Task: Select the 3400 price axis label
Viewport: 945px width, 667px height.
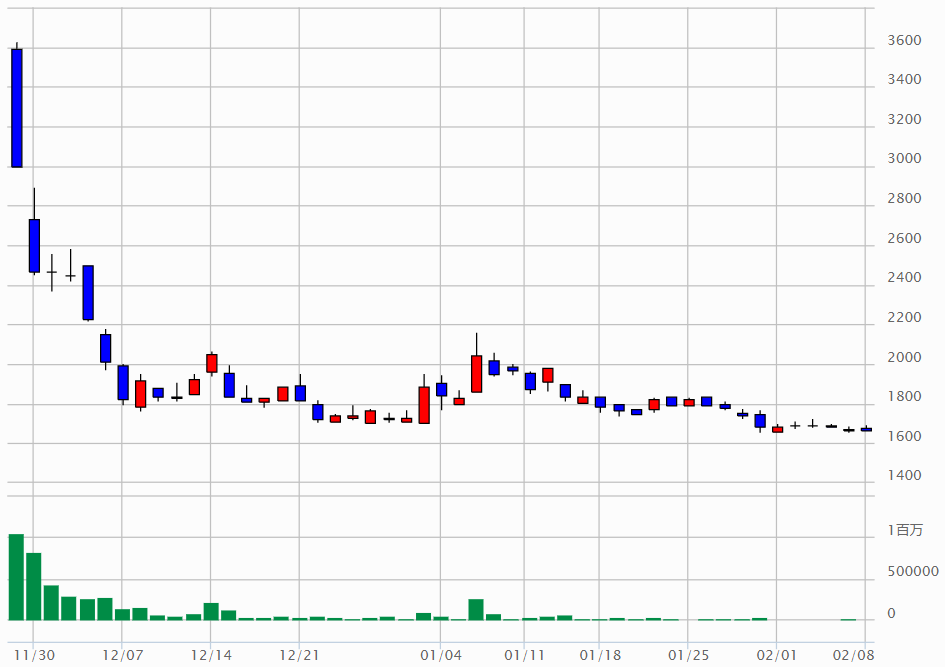Action: pos(904,80)
